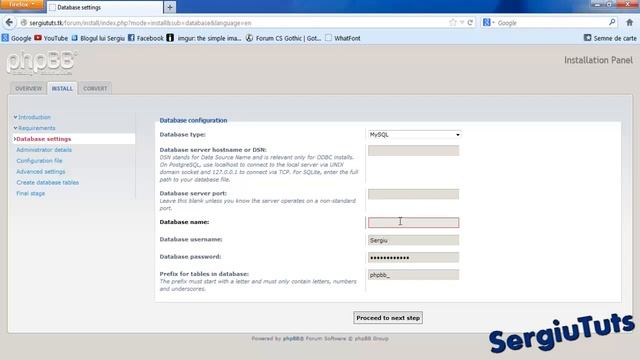Click Advanced settings in sidebar
Screen dimensions: 640x360
pyautogui.click(x=41, y=172)
